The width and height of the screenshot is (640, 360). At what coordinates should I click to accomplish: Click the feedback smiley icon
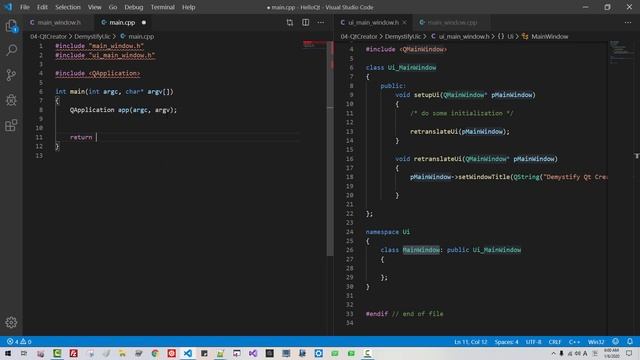[616, 342]
